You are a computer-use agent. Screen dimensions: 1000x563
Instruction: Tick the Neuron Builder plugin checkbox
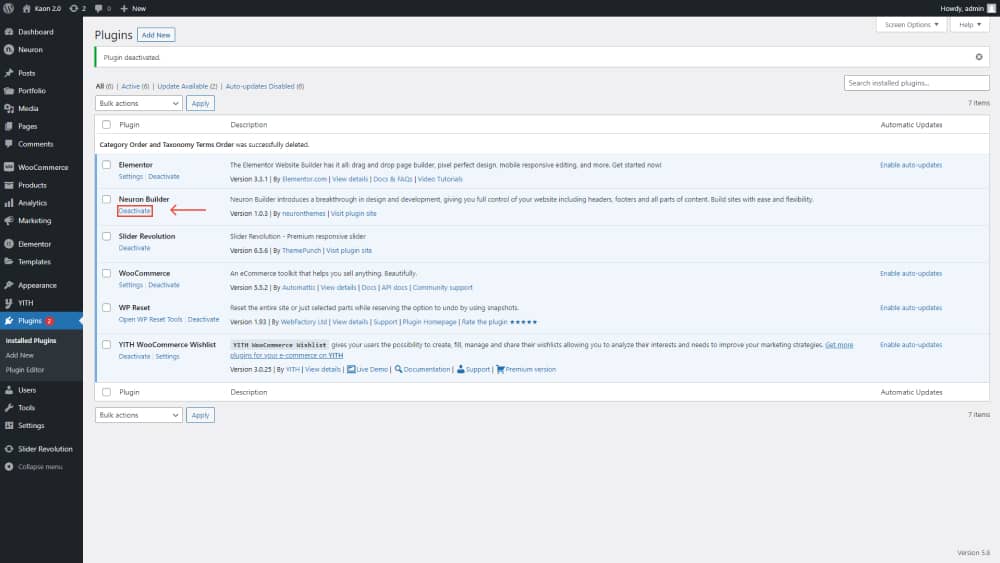(x=107, y=200)
